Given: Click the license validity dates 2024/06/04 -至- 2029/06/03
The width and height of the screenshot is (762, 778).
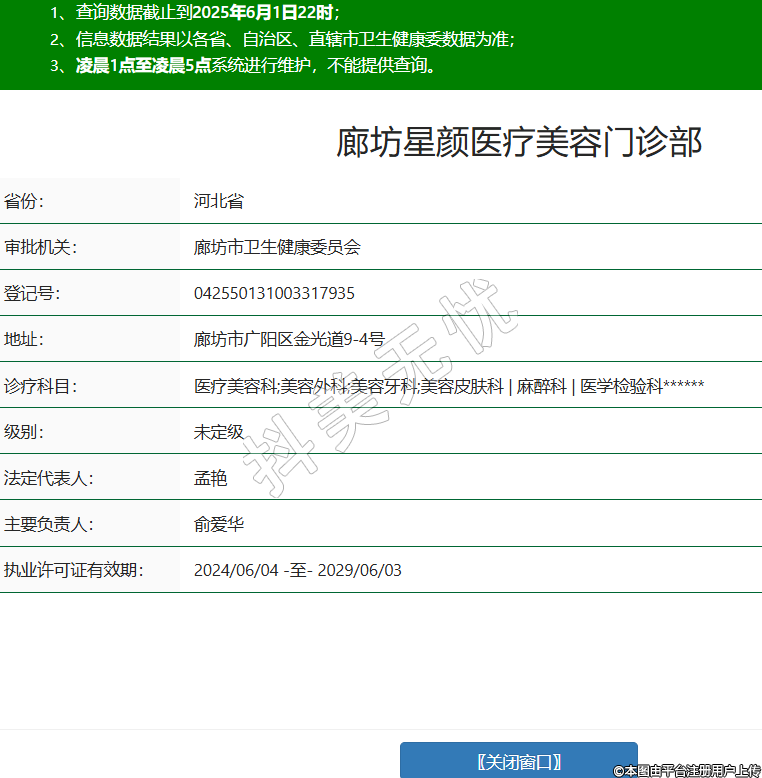Looking at the screenshot, I should [297, 570].
